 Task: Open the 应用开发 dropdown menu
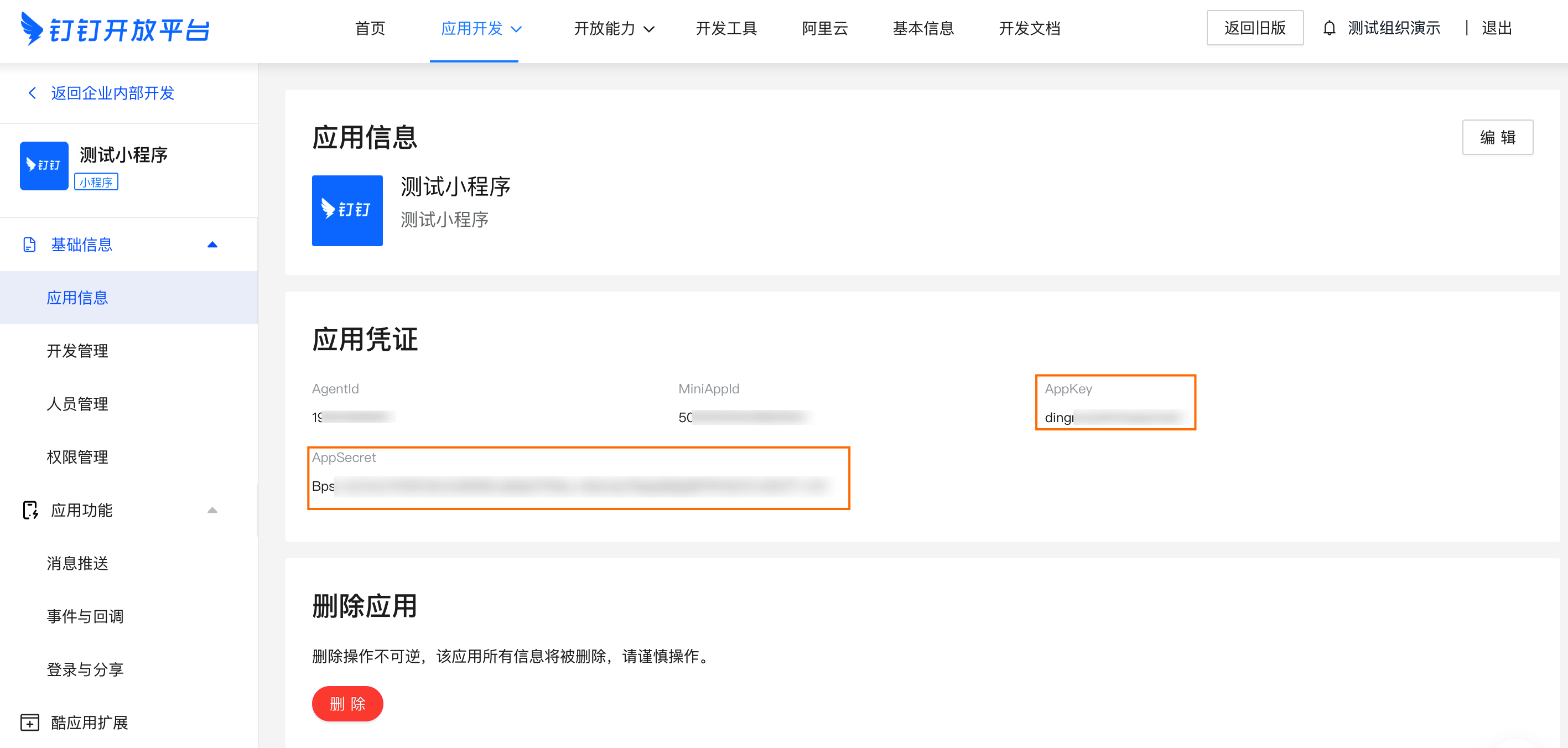[x=480, y=29]
